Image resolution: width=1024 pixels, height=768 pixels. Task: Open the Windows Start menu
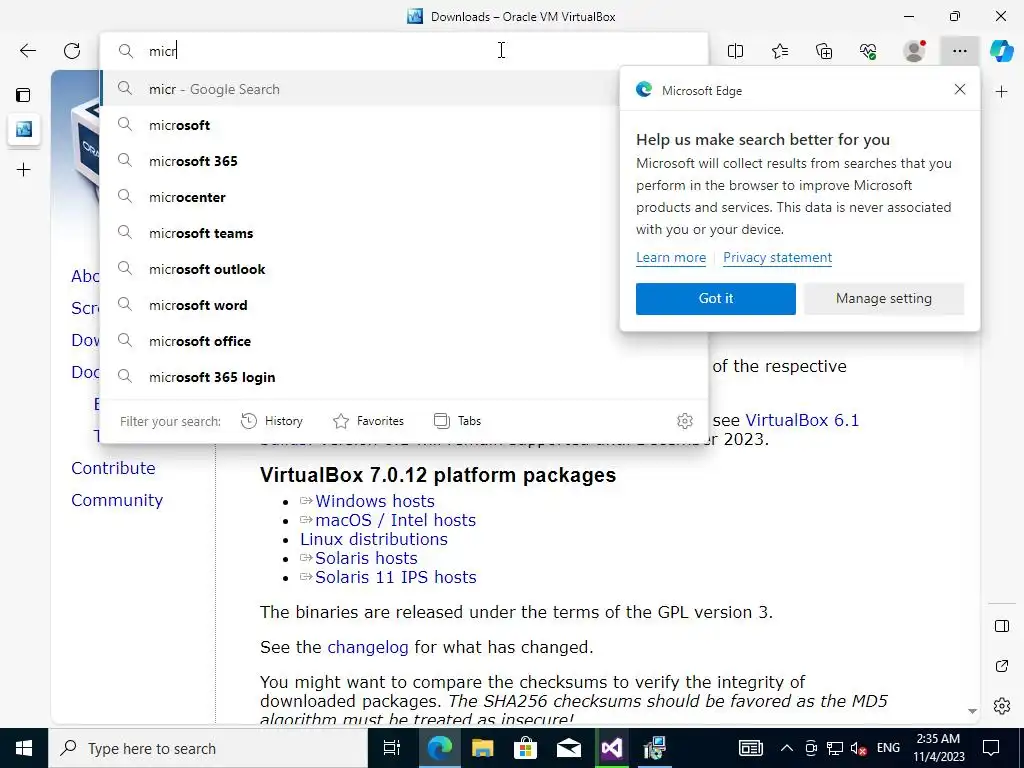(24, 748)
